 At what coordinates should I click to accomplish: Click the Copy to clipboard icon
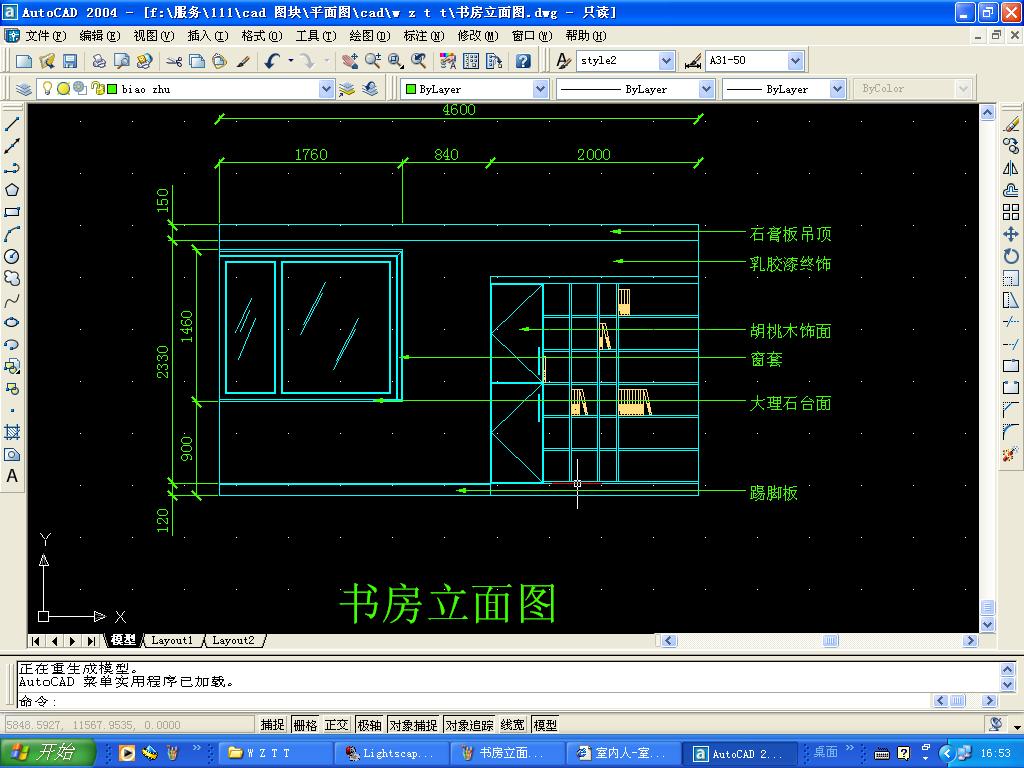pyautogui.click(x=197, y=61)
